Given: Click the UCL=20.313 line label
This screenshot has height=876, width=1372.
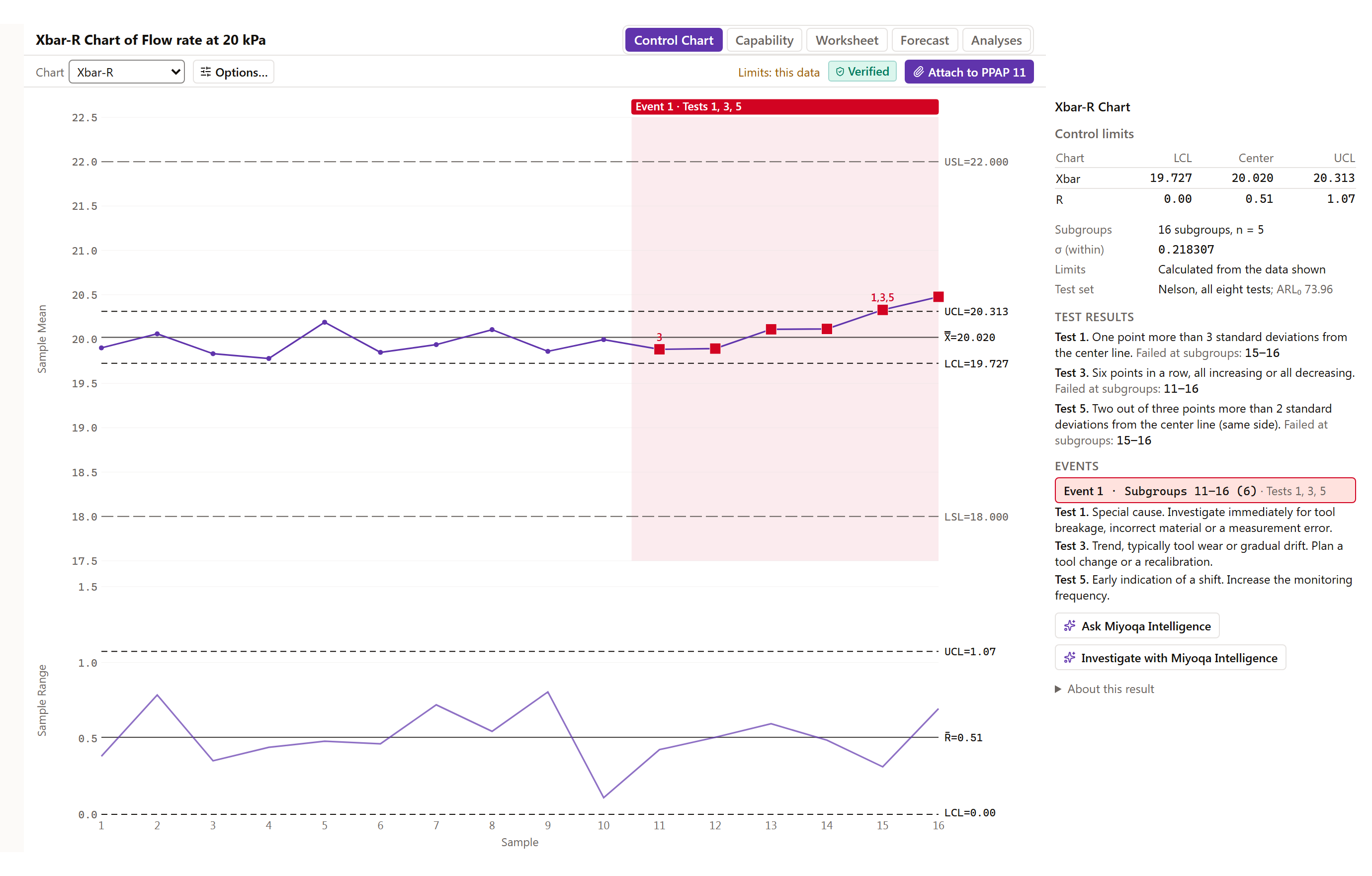Looking at the screenshot, I should pyautogui.click(x=976, y=311).
